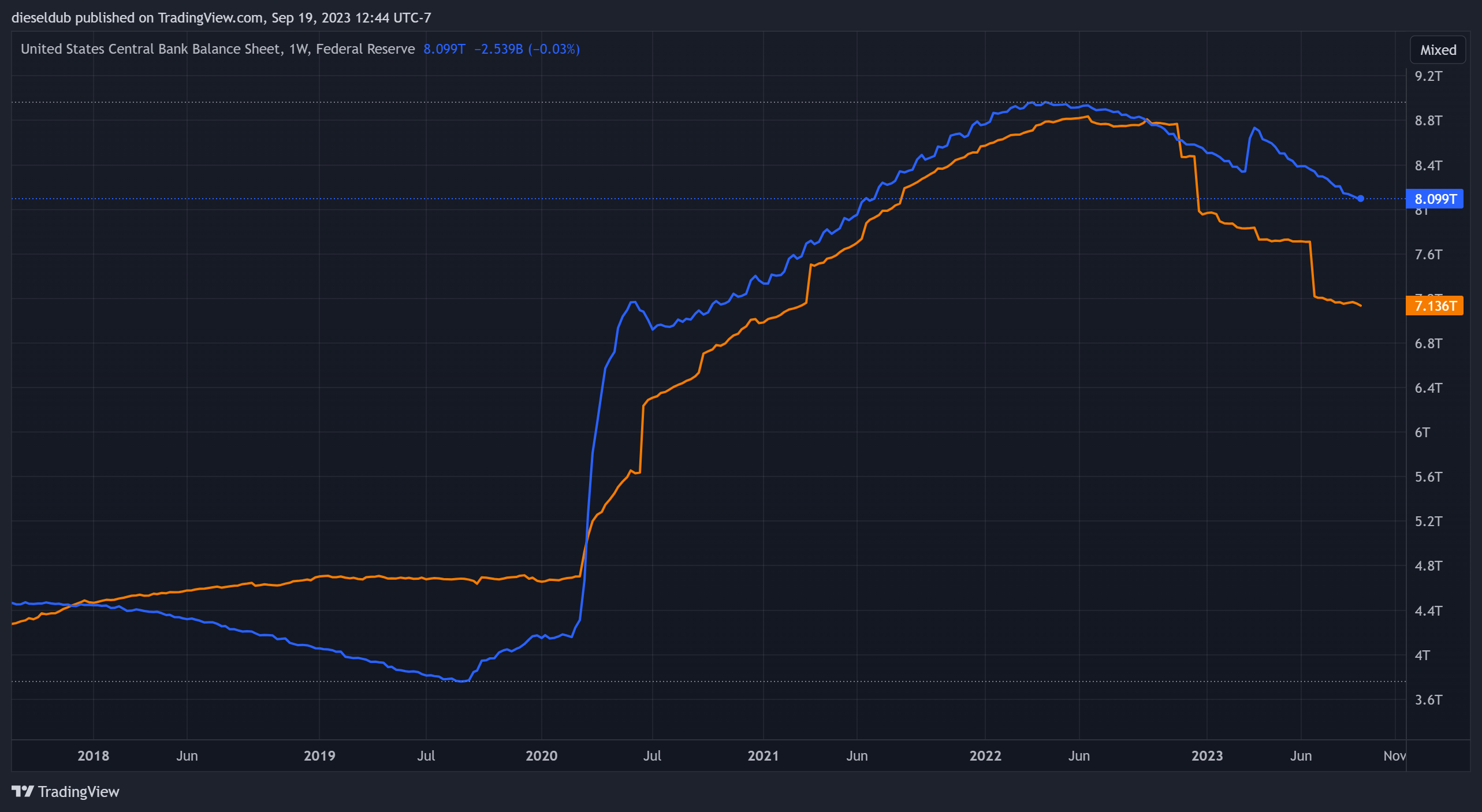Viewport: 1482px width, 812px height.
Task: Click the '3.6T' price axis label
Action: pos(1428,699)
